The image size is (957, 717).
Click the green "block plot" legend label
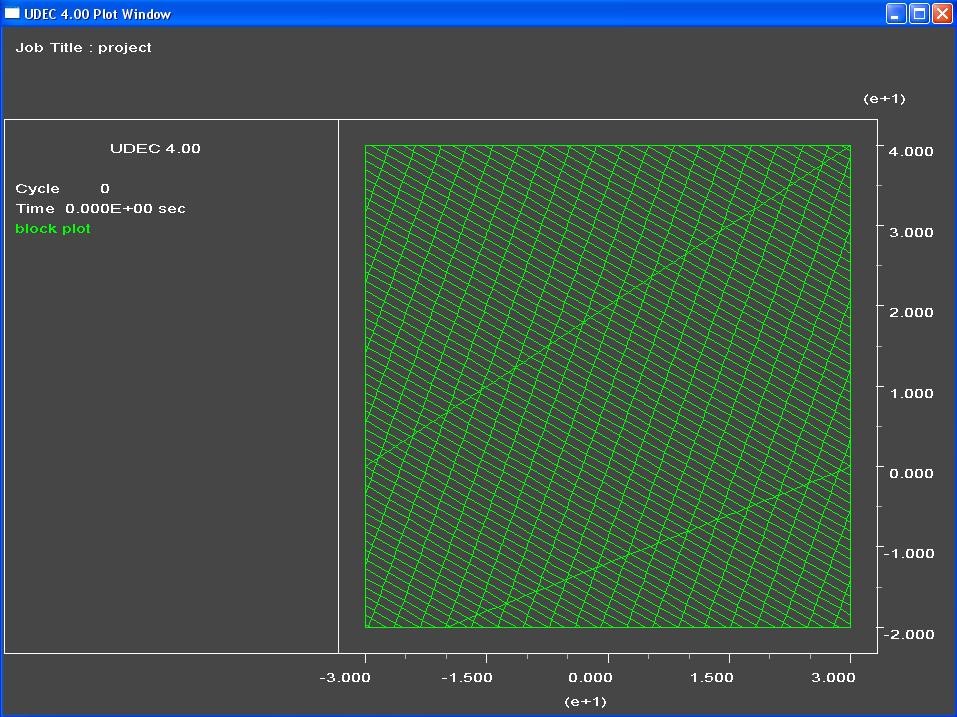click(53, 229)
